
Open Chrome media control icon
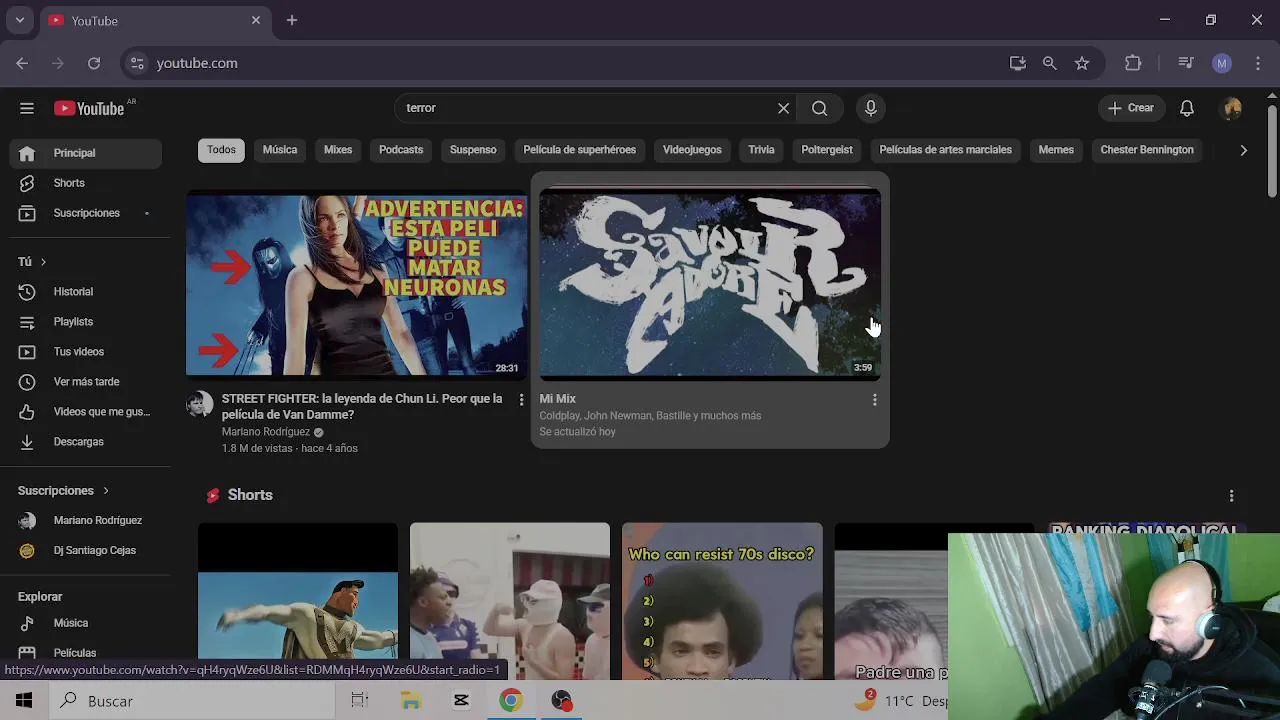1186,63
